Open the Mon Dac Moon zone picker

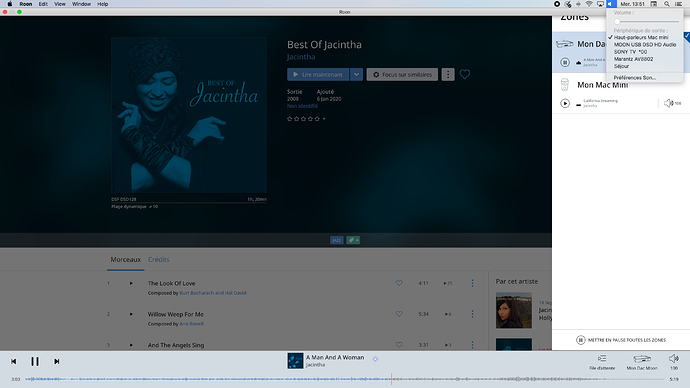click(x=642, y=362)
